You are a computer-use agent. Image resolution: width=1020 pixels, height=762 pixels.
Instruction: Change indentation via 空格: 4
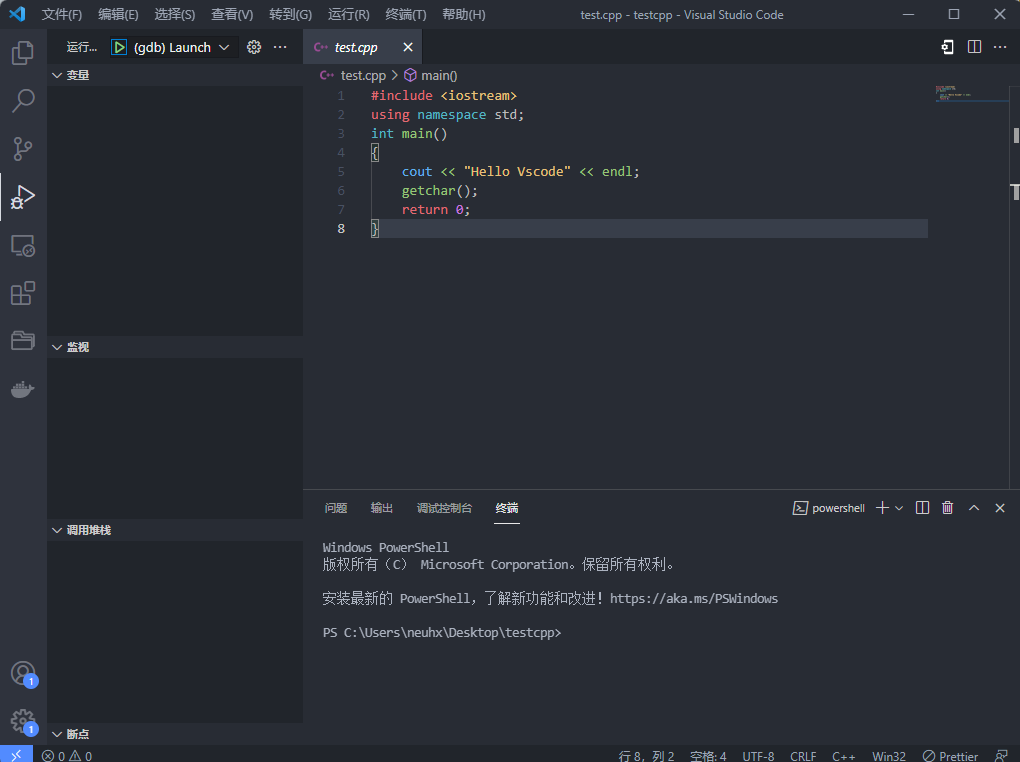tap(708, 755)
